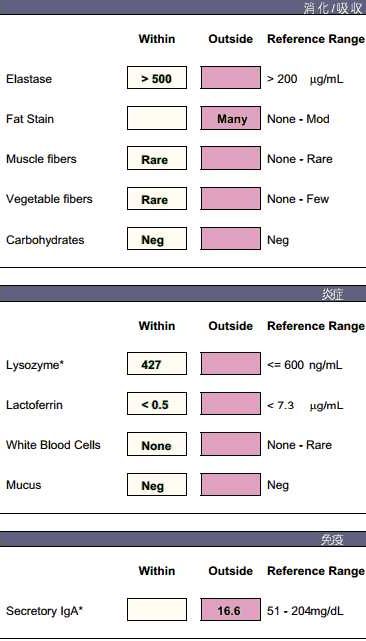Select the 免疫 section header bar
This screenshot has width=366, height=641.
183,539
